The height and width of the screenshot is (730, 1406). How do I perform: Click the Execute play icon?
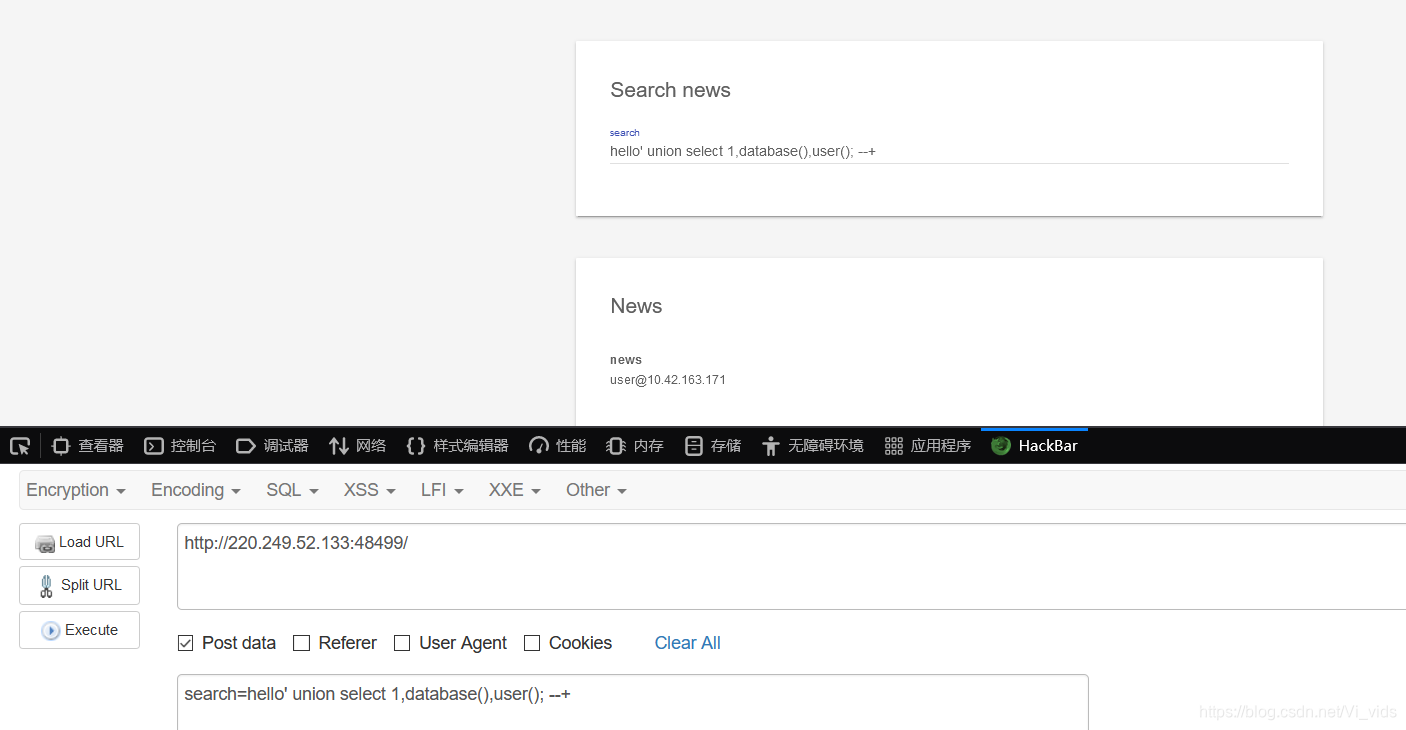point(51,631)
